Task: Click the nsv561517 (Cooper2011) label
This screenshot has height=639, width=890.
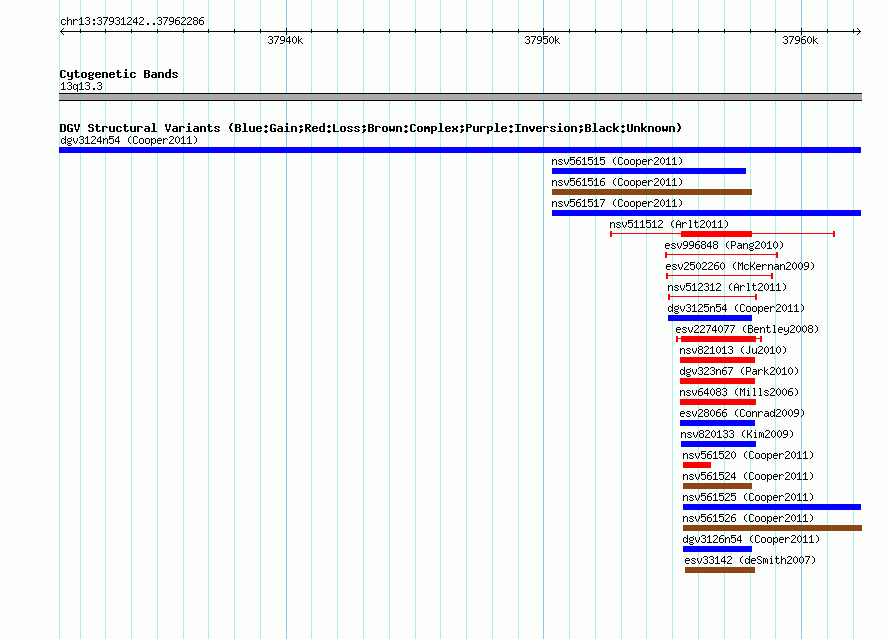Action: coord(617,203)
